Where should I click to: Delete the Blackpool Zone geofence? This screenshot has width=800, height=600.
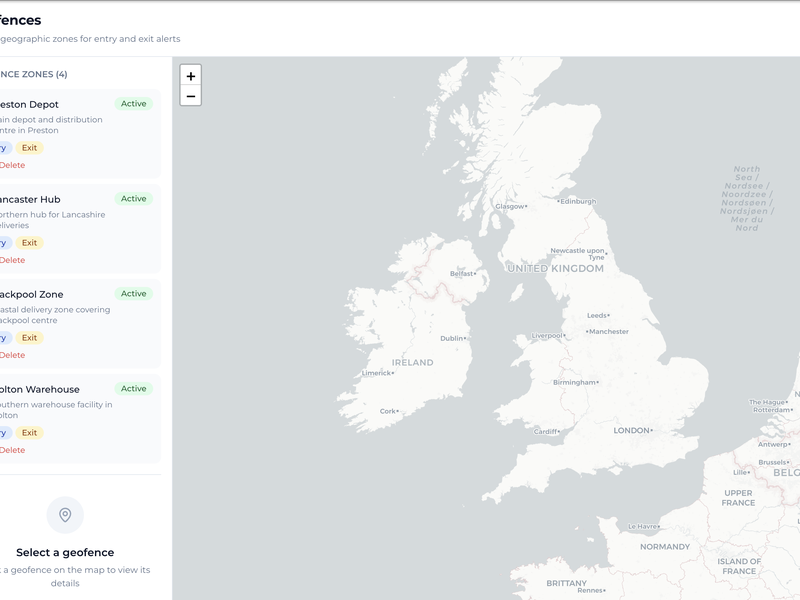pos(13,355)
